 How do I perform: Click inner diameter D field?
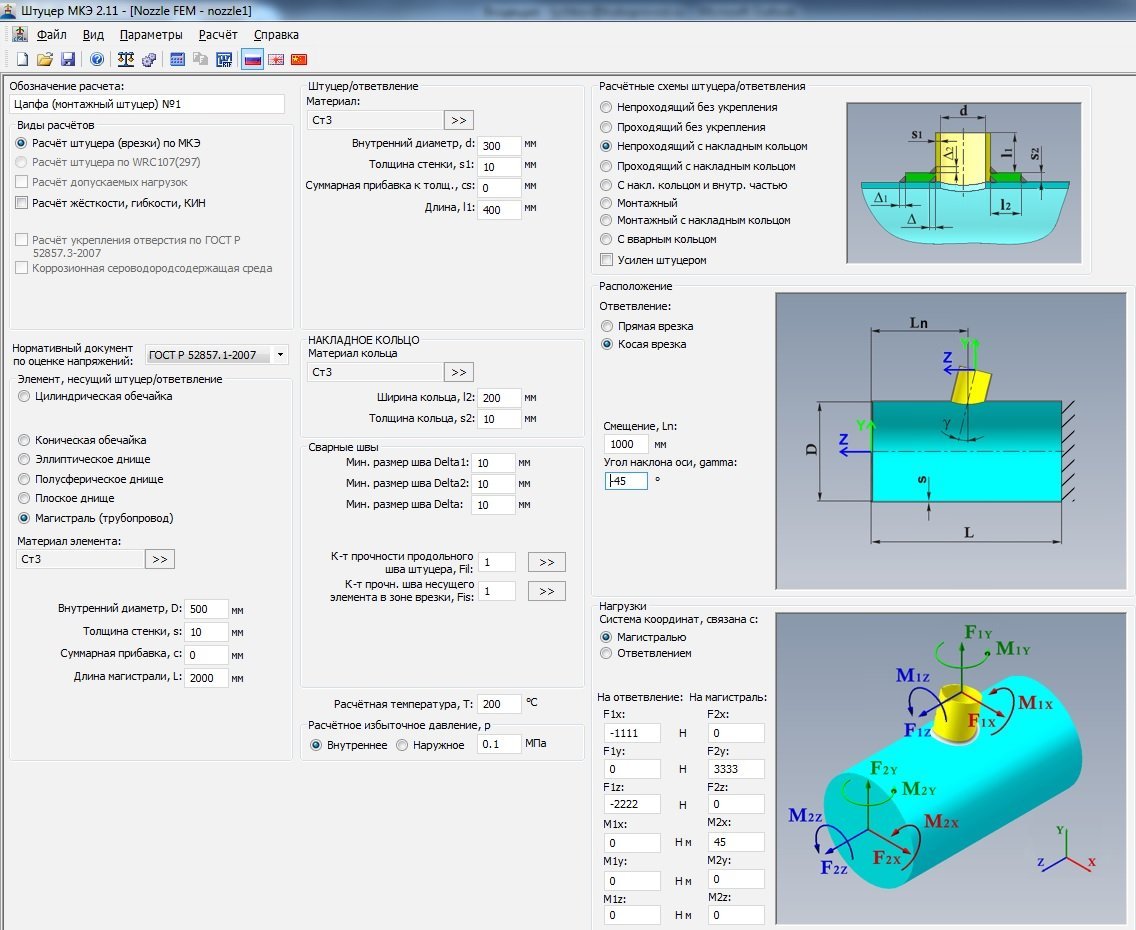click(206, 609)
